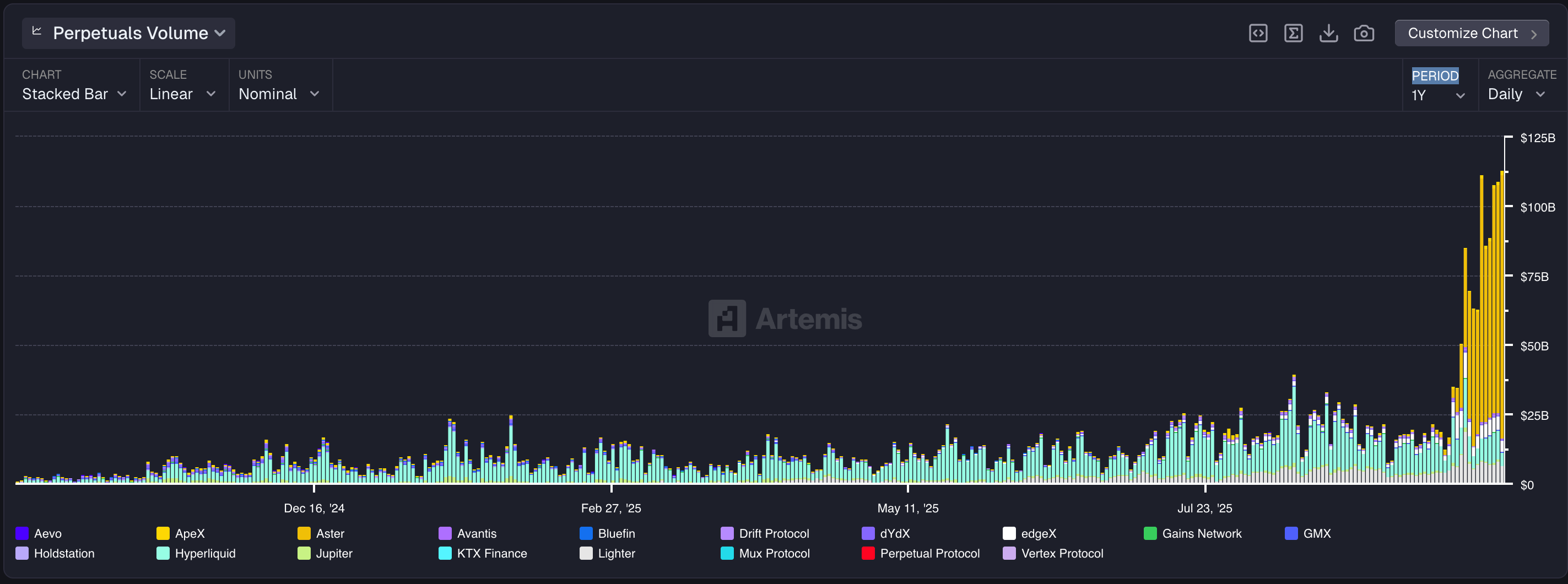This screenshot has height=584, width=1568.
Task: Open the Linear scale dropdown
Action: 182,94
